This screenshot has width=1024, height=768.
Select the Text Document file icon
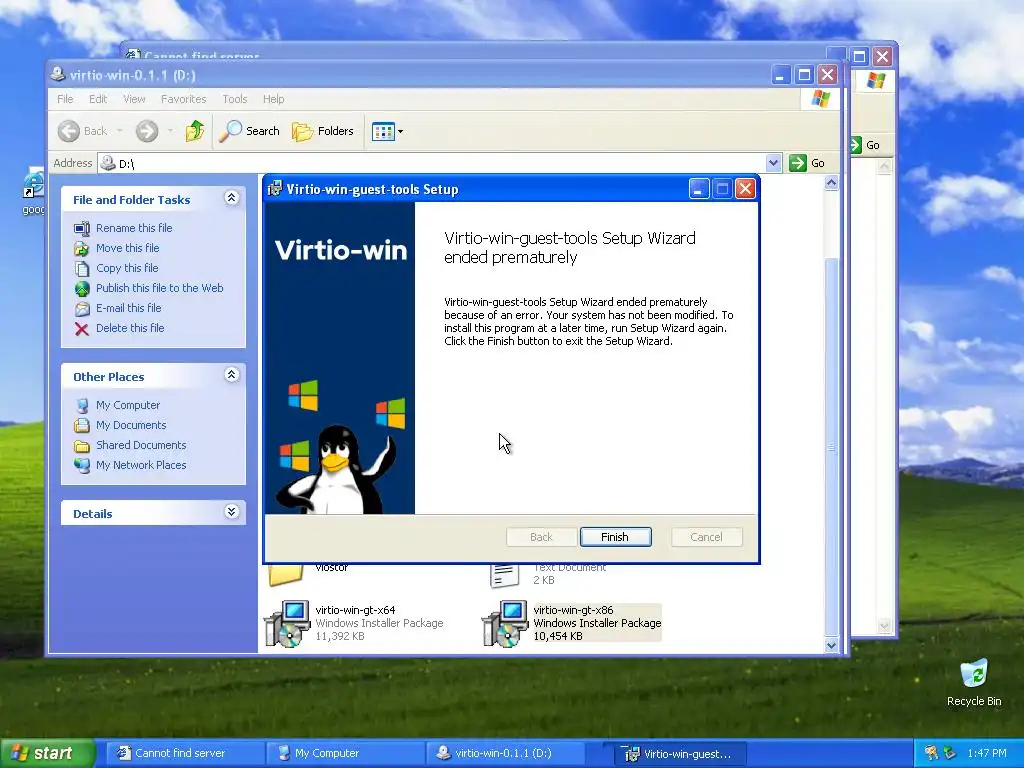[504, 575]
